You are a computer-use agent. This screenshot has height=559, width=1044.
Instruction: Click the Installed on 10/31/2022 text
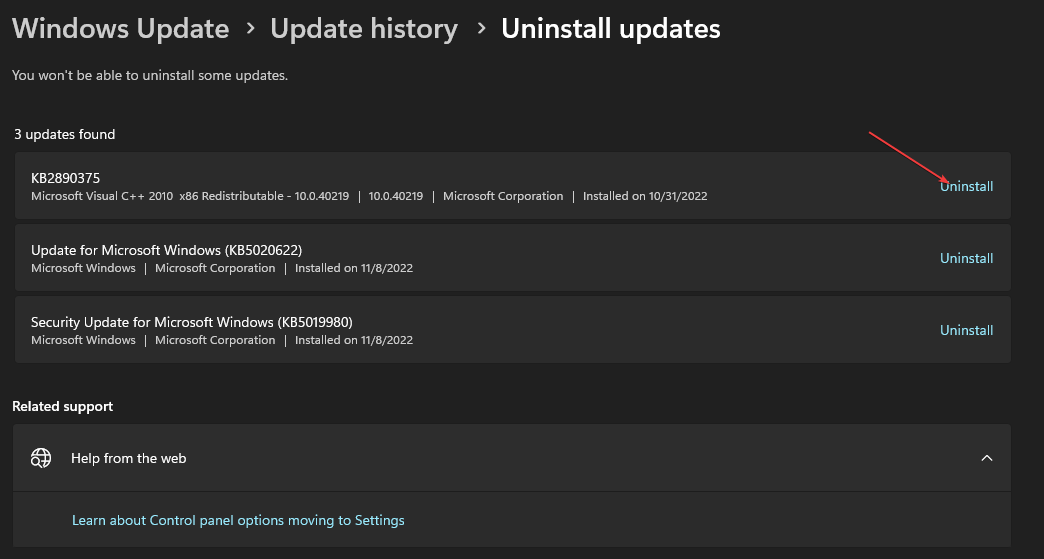(x=645, y=196)
